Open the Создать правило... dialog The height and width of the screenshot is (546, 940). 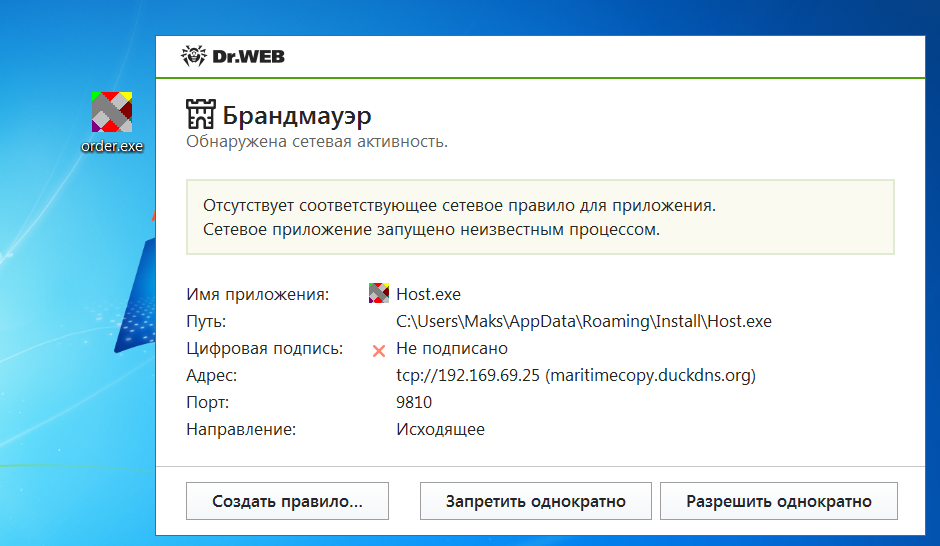pyautogui.click(x=287, y=501)
